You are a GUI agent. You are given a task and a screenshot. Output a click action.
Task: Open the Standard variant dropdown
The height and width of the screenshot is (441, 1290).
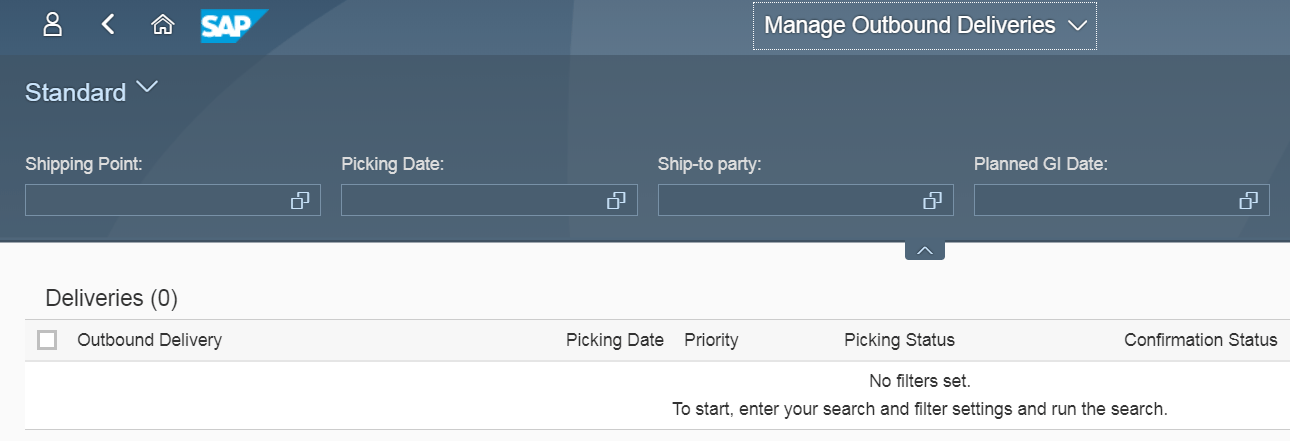coord(147,89)
